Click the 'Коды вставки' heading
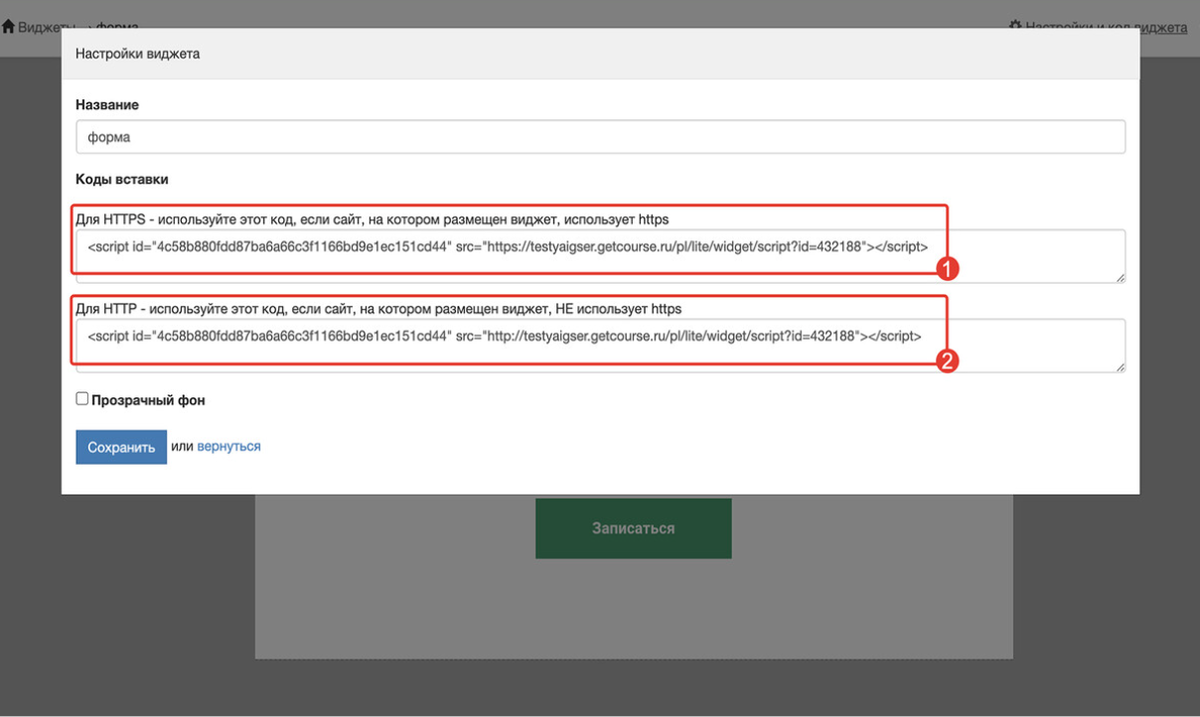 pos(122,180)
